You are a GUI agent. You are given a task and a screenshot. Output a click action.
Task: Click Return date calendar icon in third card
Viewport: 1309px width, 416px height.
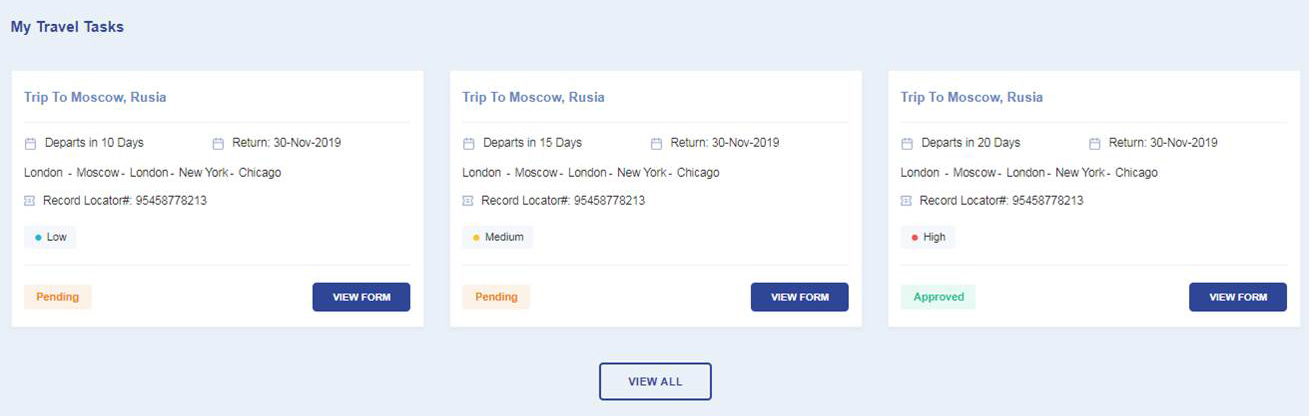(x=1095, y=143)
